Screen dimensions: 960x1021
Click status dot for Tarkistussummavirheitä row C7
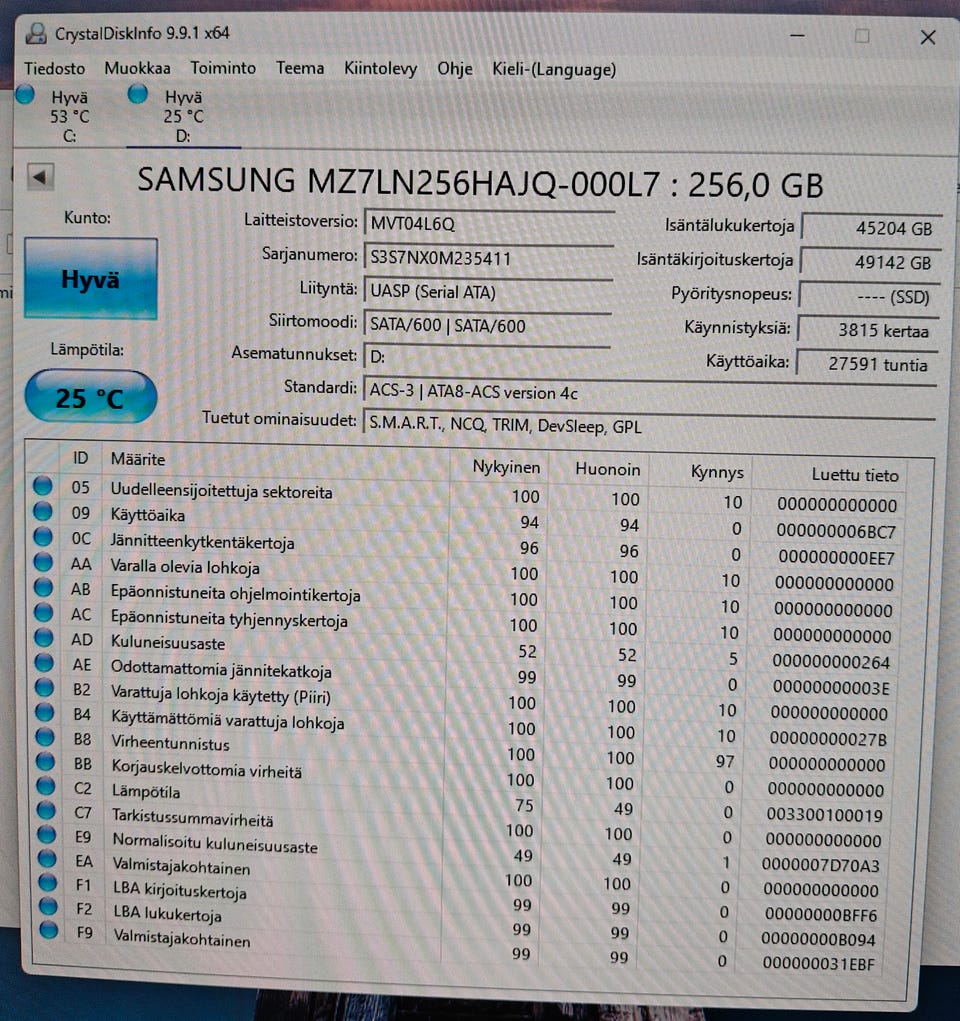click(46, 810)
